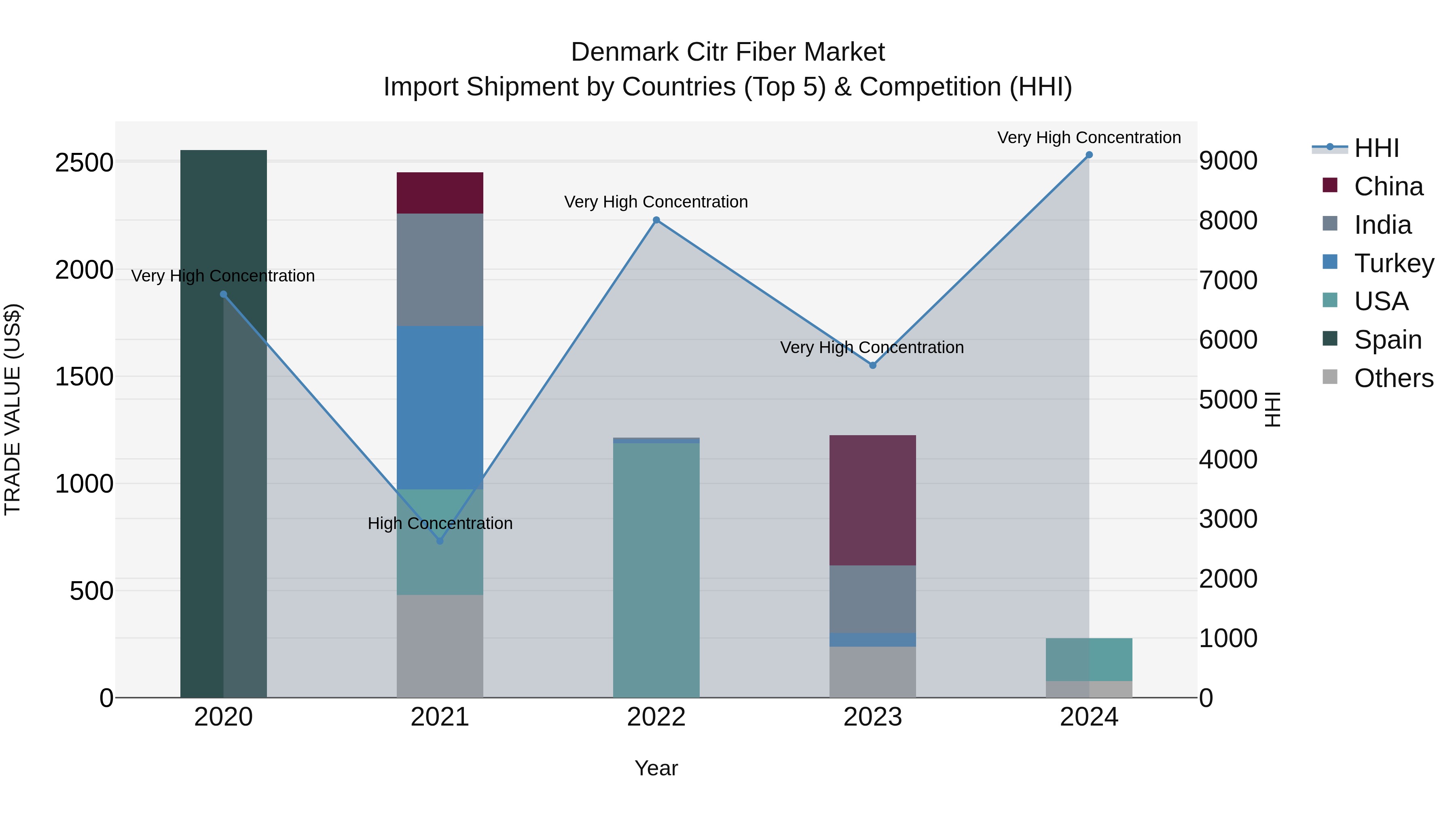
Task: Select the 2023 China bar segment
Action: tap(873, 500)
